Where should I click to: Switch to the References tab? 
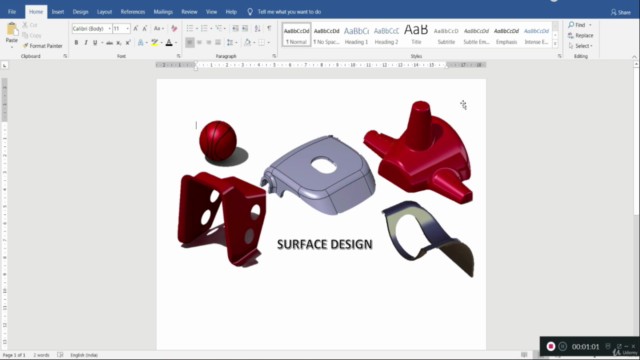133,12
